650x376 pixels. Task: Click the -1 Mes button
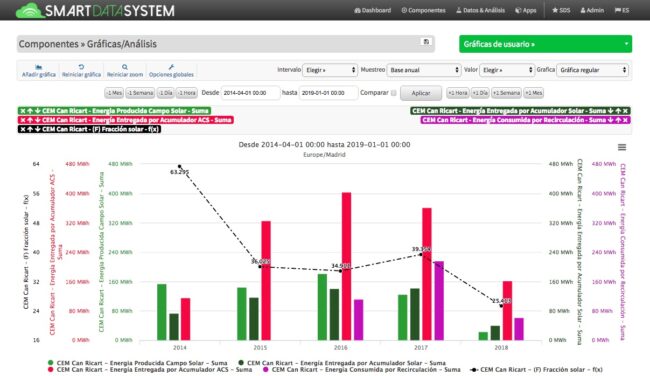(114, 93)
